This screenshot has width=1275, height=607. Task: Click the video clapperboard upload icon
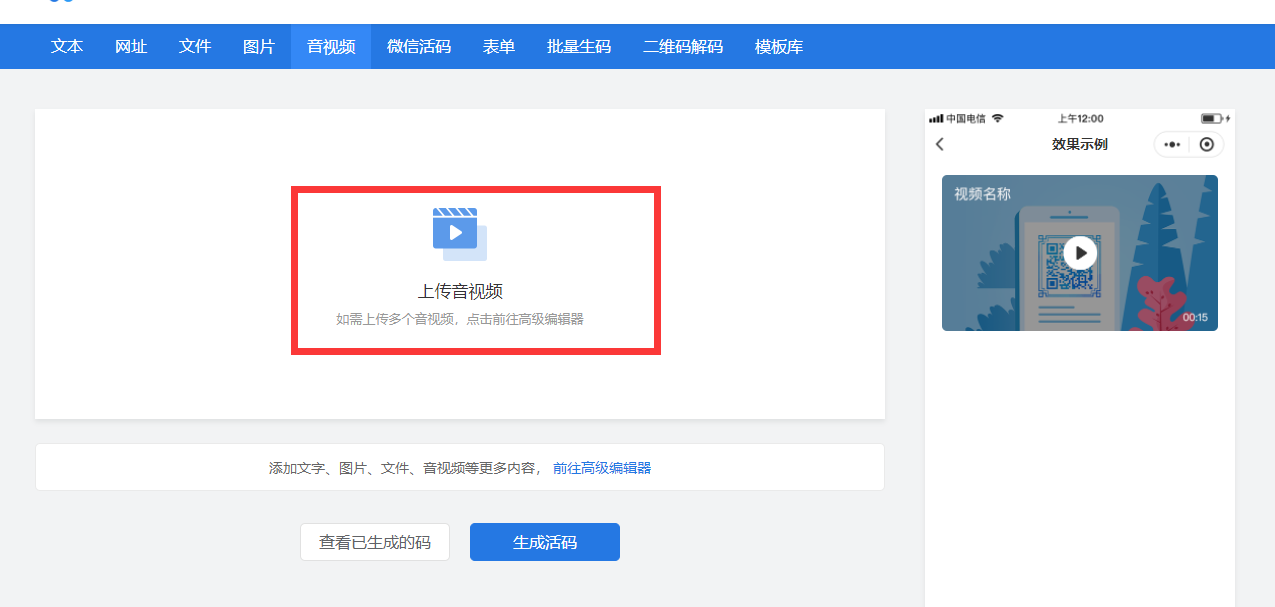459,233
